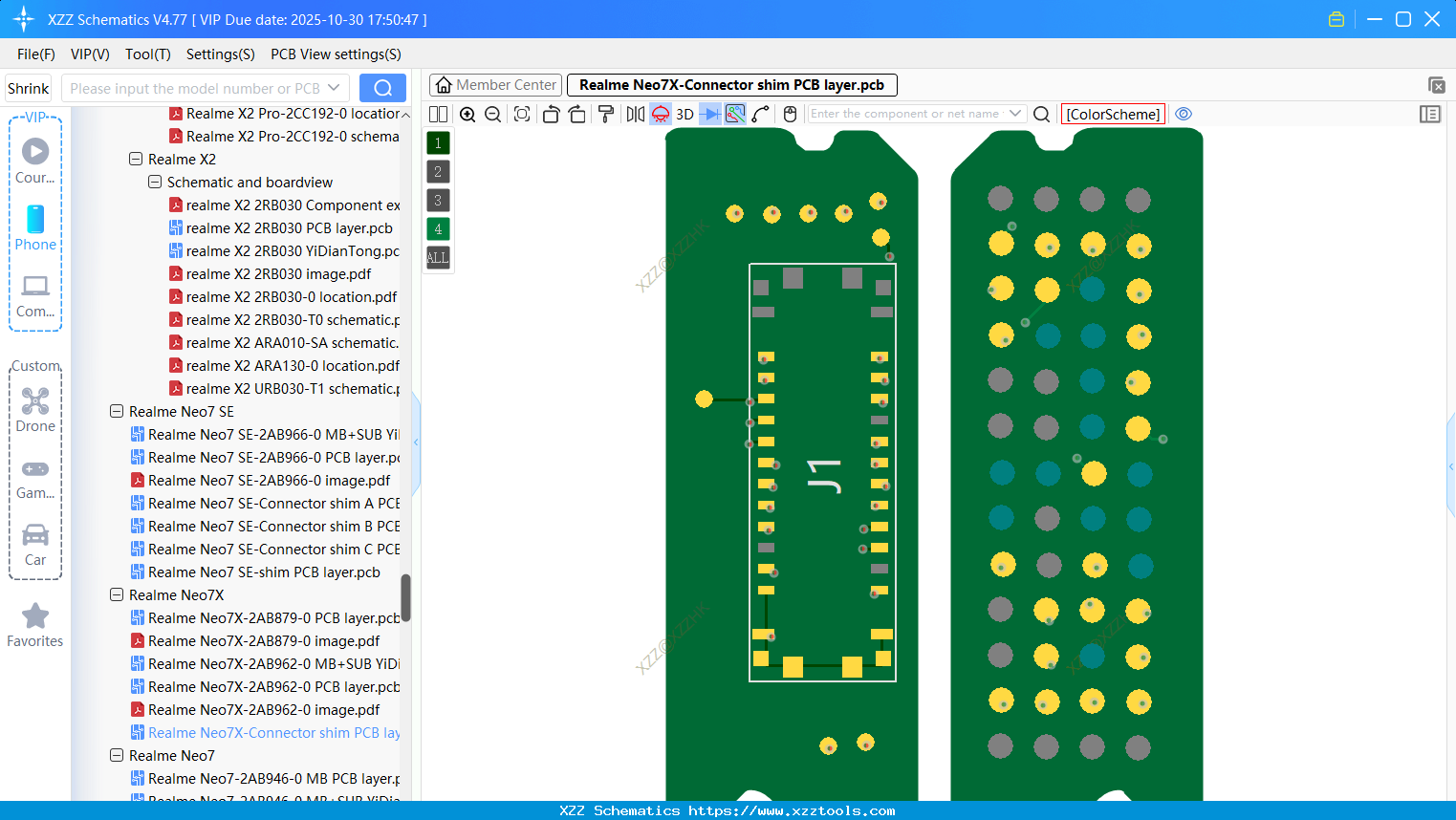Open the Courses sidebar icon
Screen dimensions: 1456x820
[x=35, y=161]
